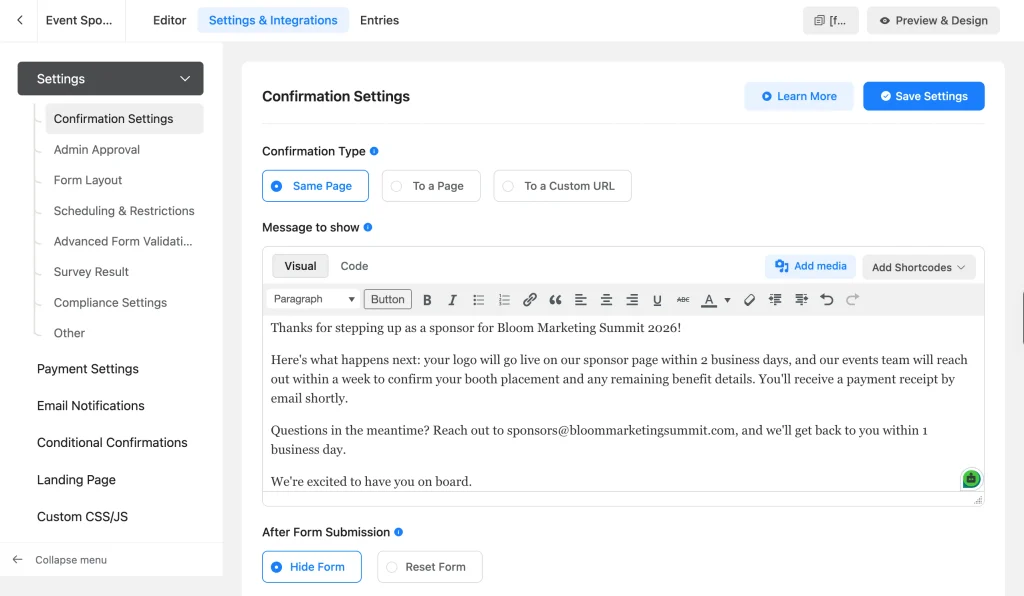Align text right
1024x596 pixels.
(632, 300)
